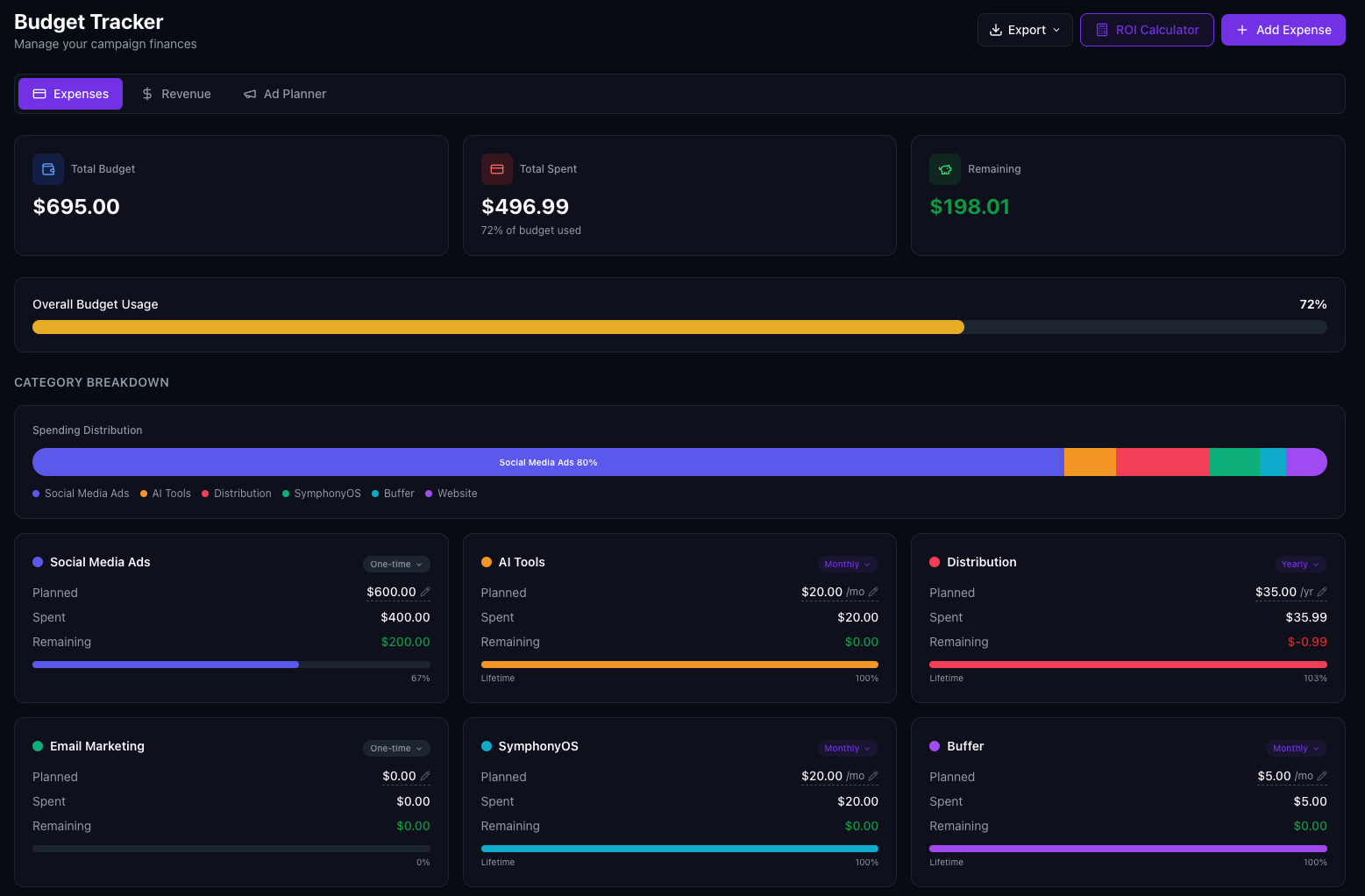Viewport: 1365px width, 896px height.
Task: Open the SymphonyOS Monthly frequency dropdown
Action: click(x=847, y=748)
